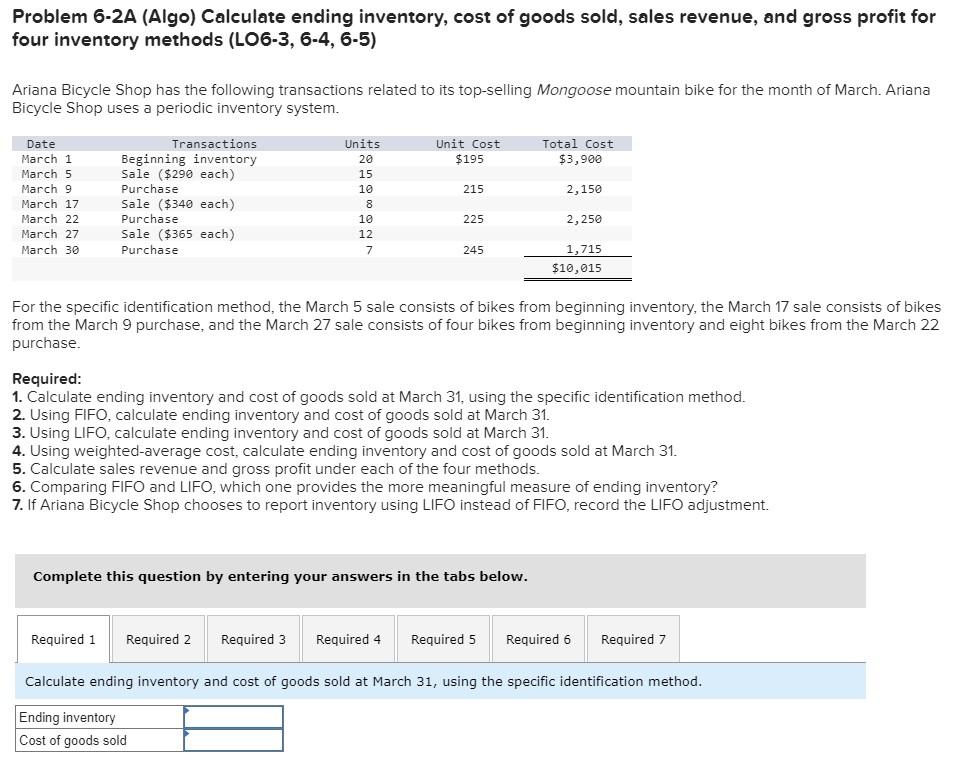Click the 2,250 total cost cell

[584, 219]
